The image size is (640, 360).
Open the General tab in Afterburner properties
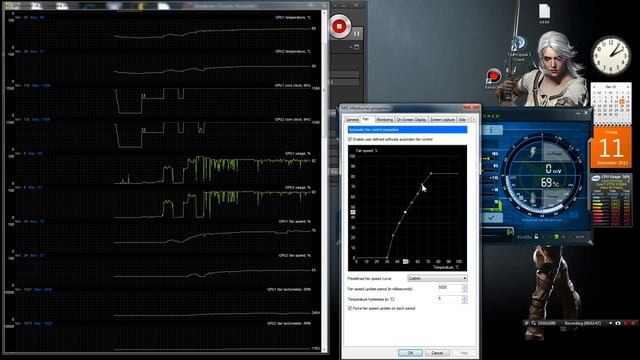[x=352, y=120]
